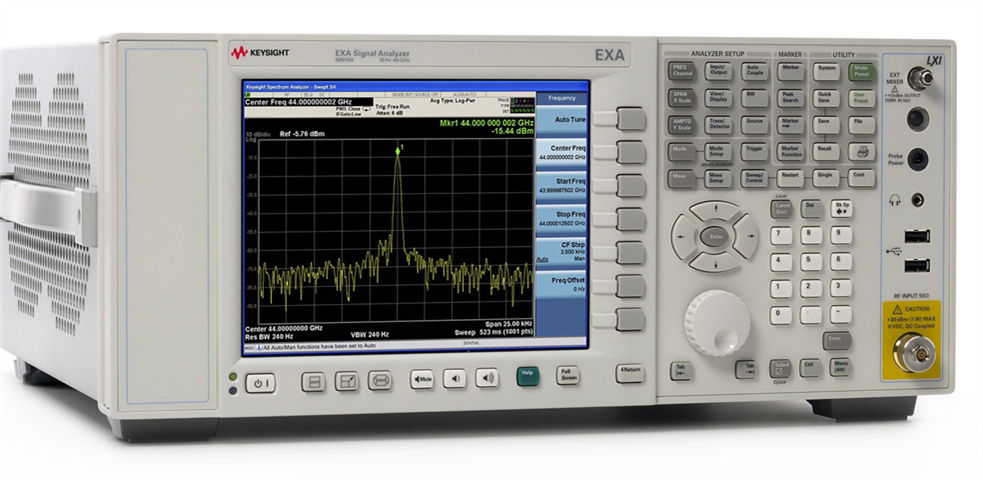
Task: Push the System key
Action: 826,71
